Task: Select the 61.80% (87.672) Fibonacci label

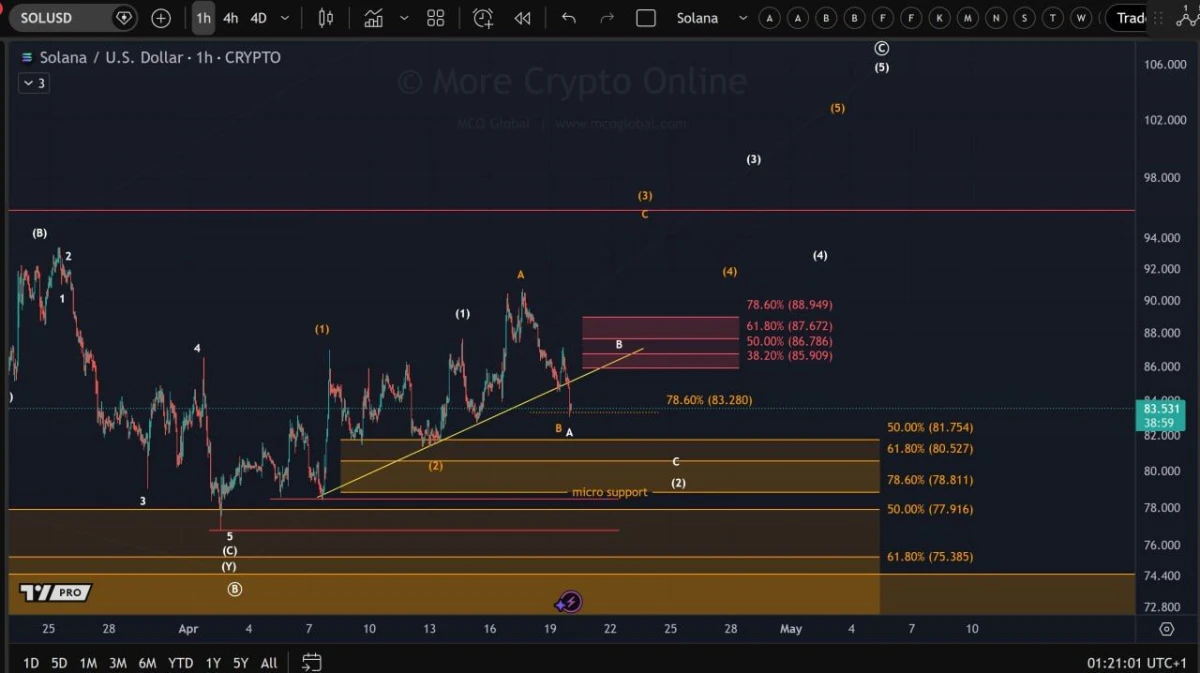Action: (789, 326)
